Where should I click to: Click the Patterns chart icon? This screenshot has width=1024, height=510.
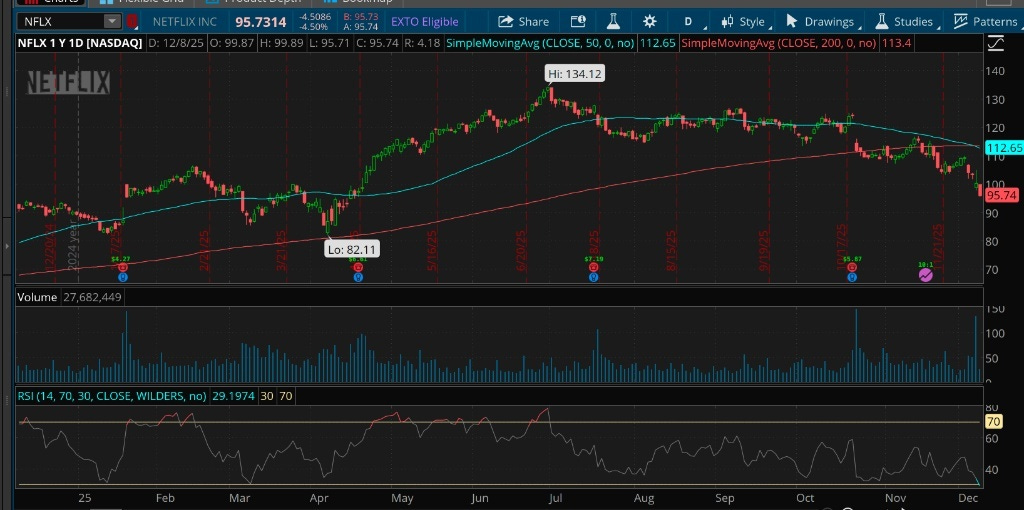coord(960,22)
